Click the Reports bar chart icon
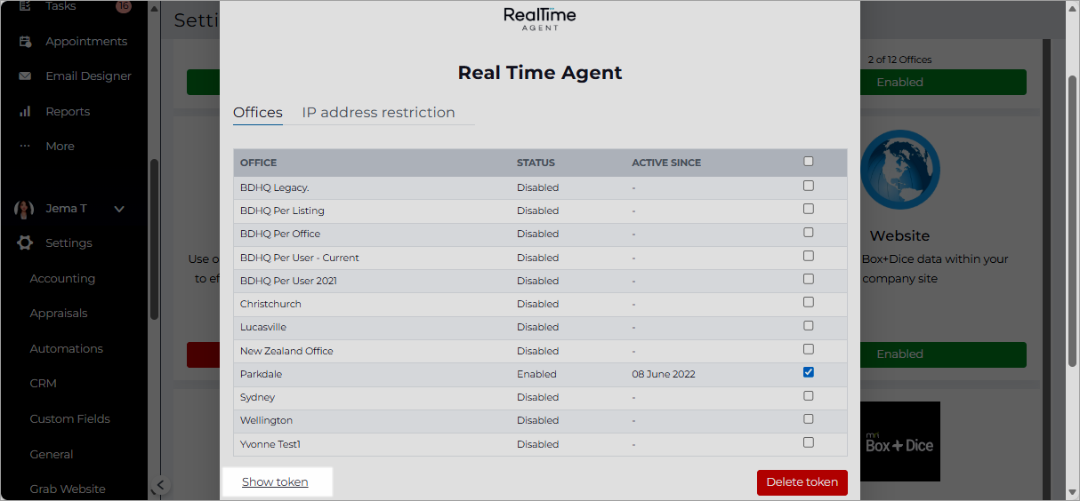Image resolution: width=1080 pixels, height=501 pixels. [25, 112]
